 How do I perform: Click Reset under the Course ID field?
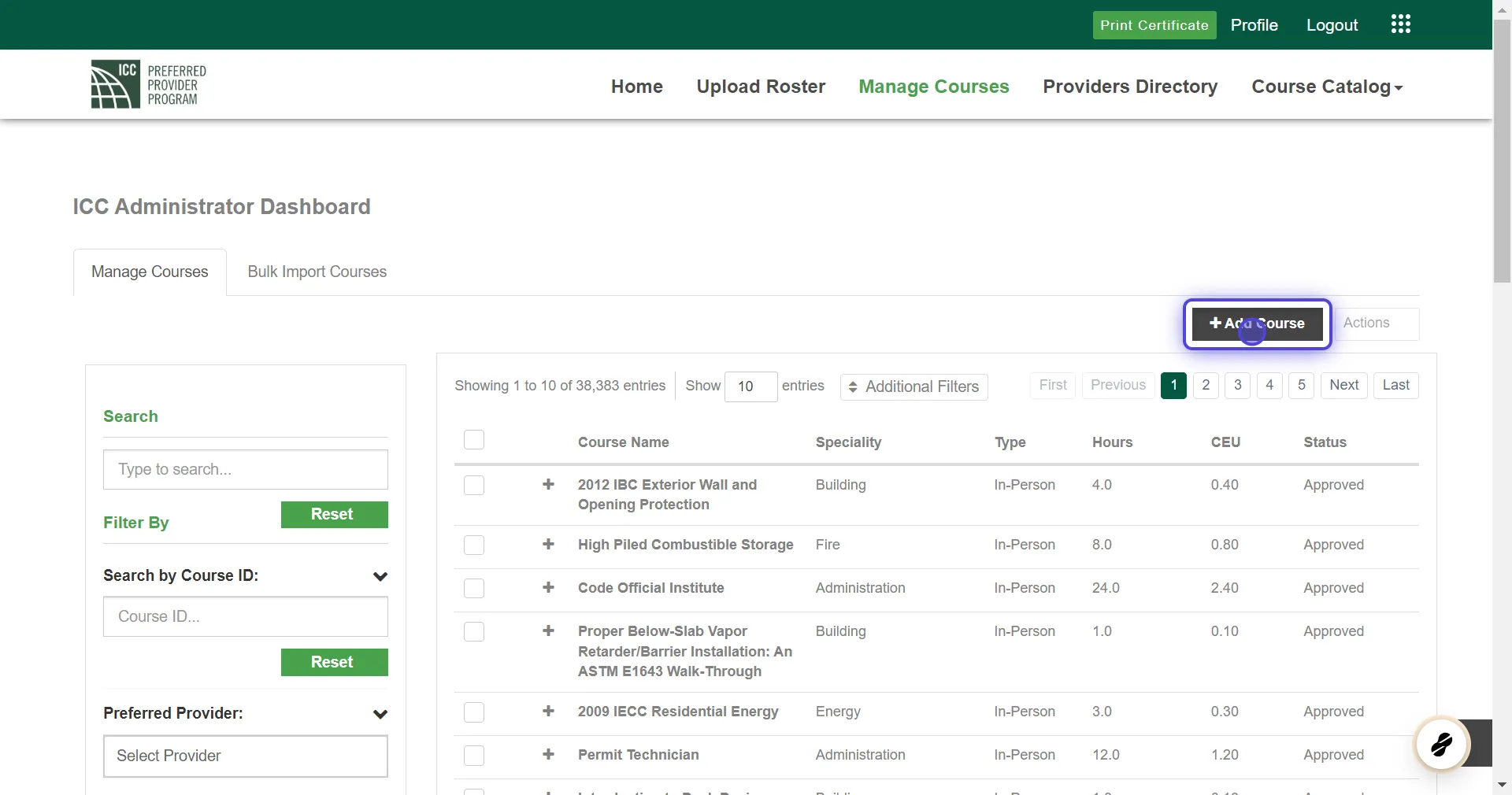(335, 662)
